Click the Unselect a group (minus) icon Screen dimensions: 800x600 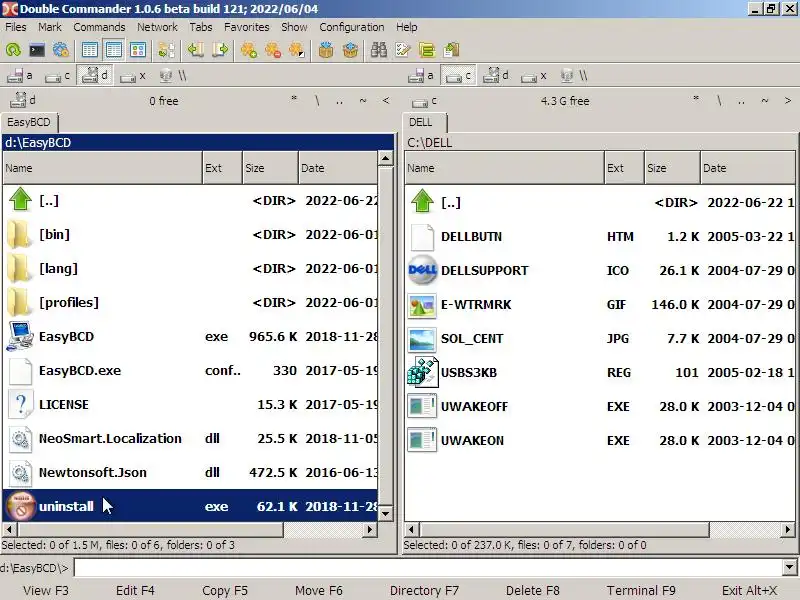(x=273, y=50)
